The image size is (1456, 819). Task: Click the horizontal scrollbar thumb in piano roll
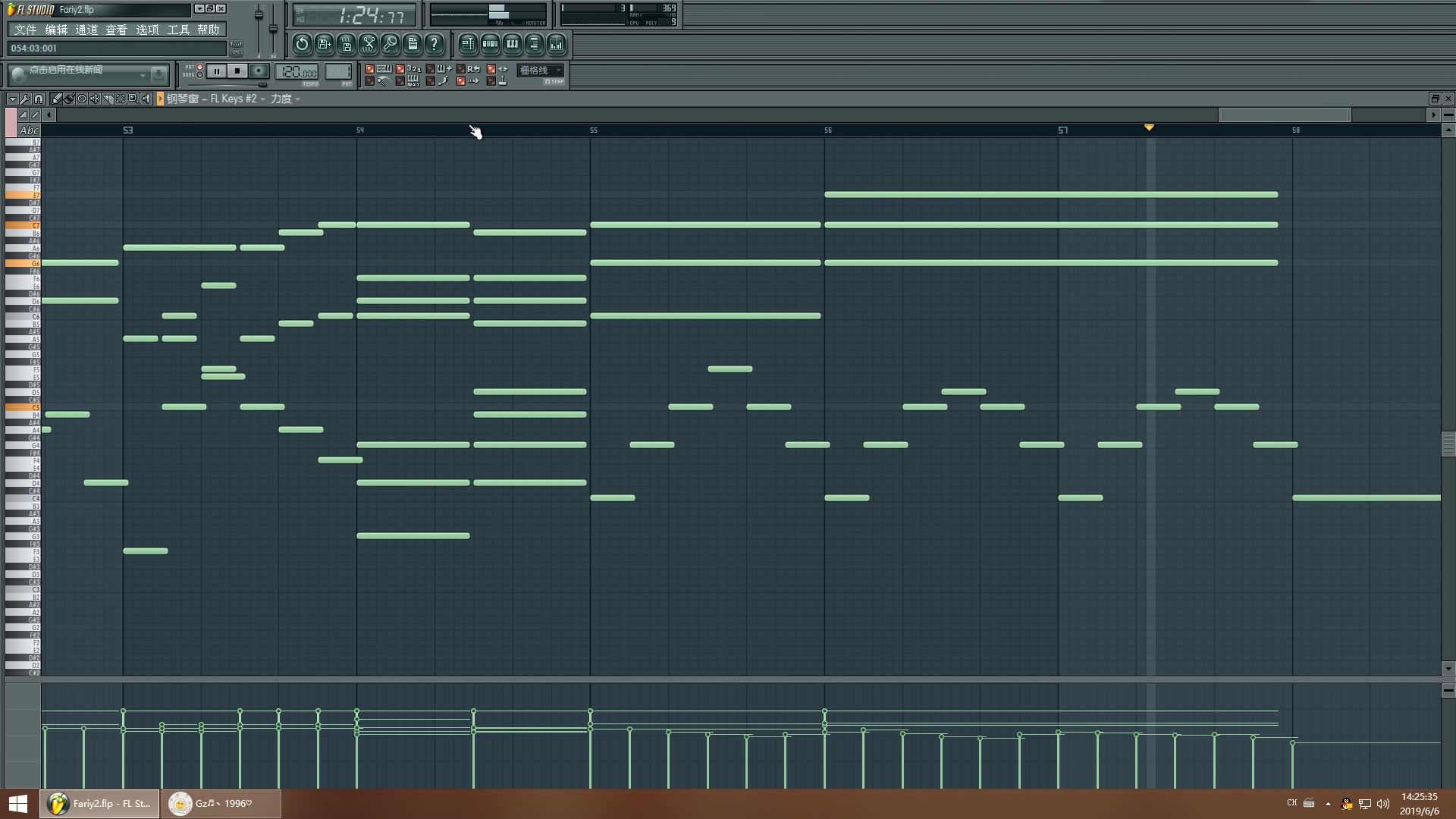(x=1285, y=115)
